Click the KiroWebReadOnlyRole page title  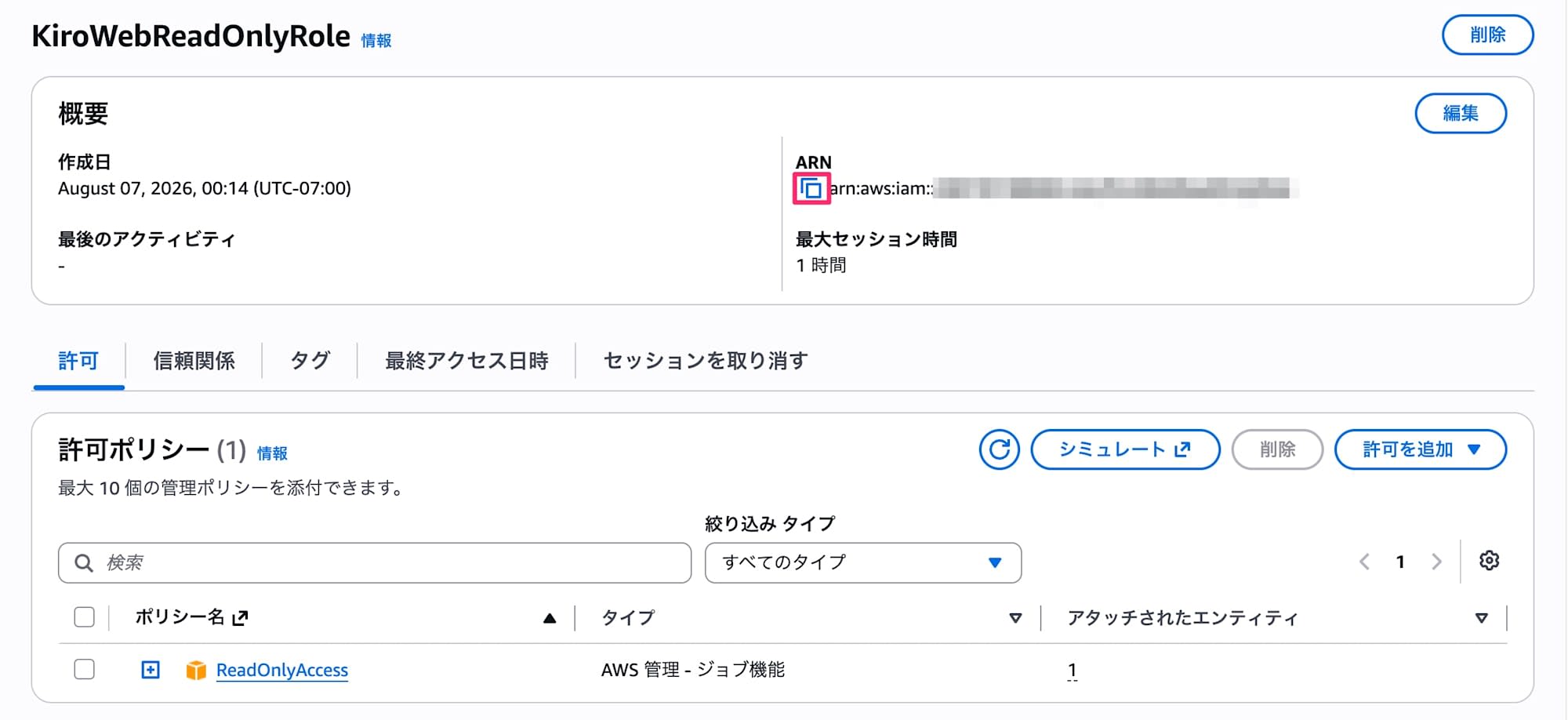coord(191,36)
